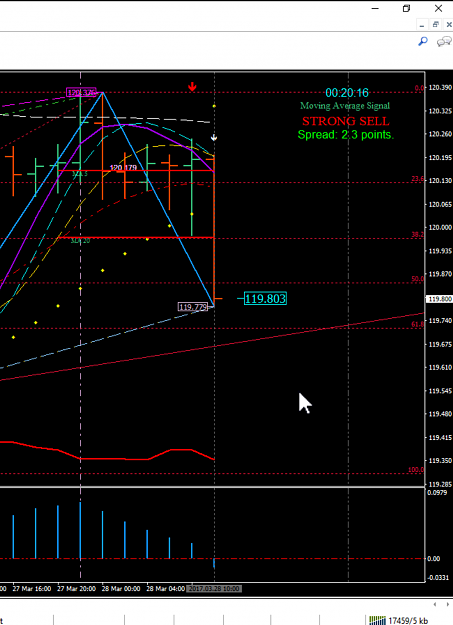
Task: Select the cyan 119.803 price label
Action: point(265,299)
